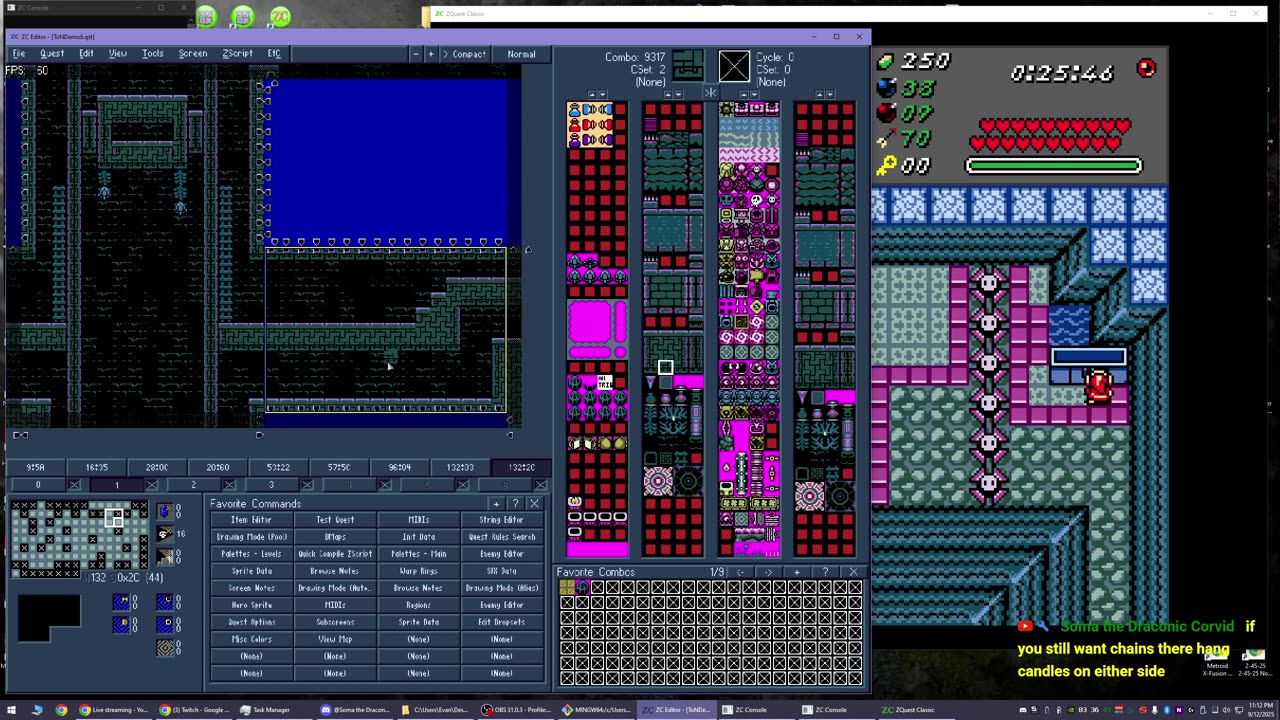Image resolution: width=1280 pixels, height=720 pixels.
Task: Click the stairs warp icon beside minimap
Action: point(166,558)
